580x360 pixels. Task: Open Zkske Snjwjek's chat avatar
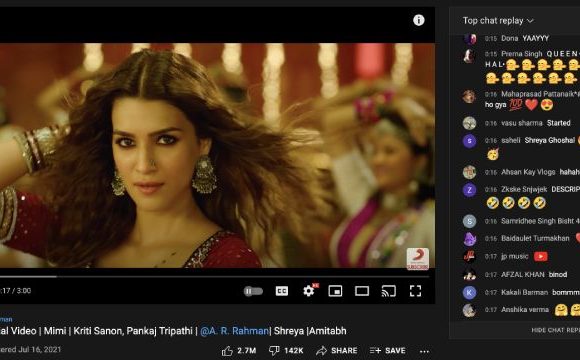point(469,190)
